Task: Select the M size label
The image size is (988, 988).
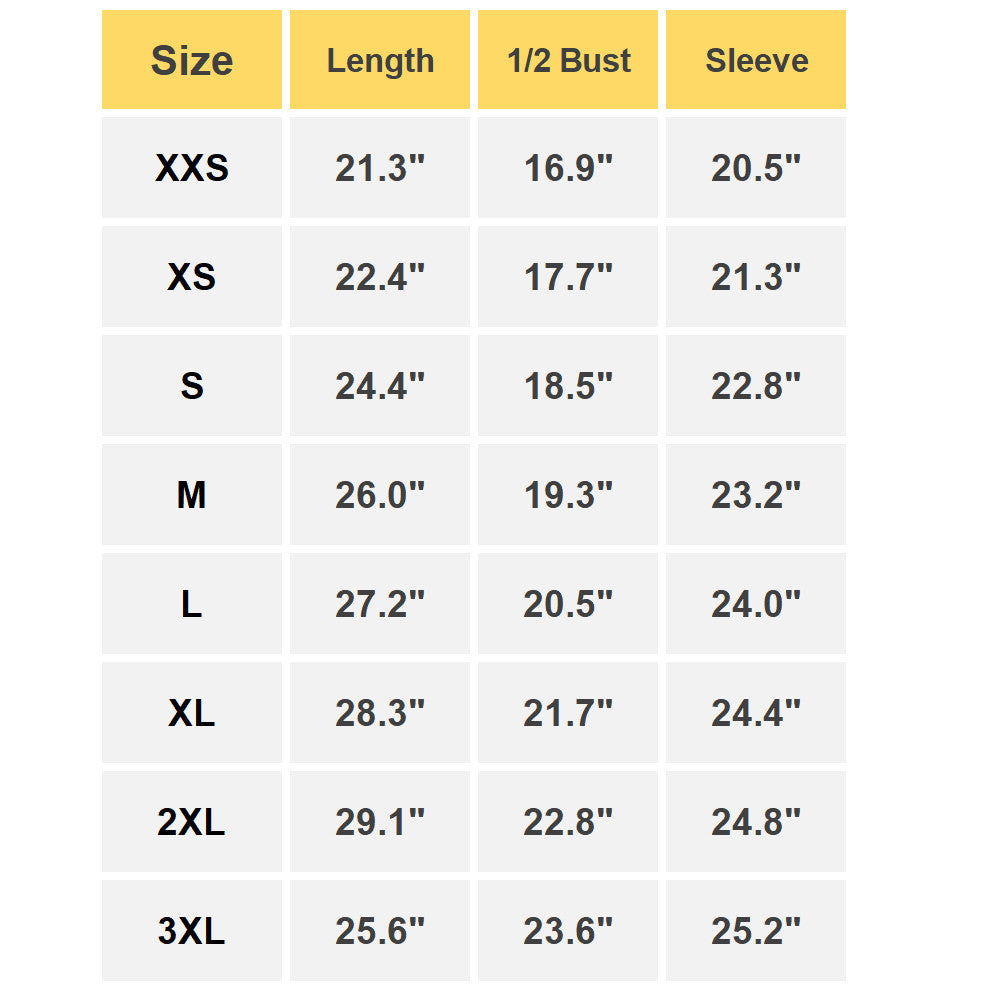Action: (x=191, y=495)
